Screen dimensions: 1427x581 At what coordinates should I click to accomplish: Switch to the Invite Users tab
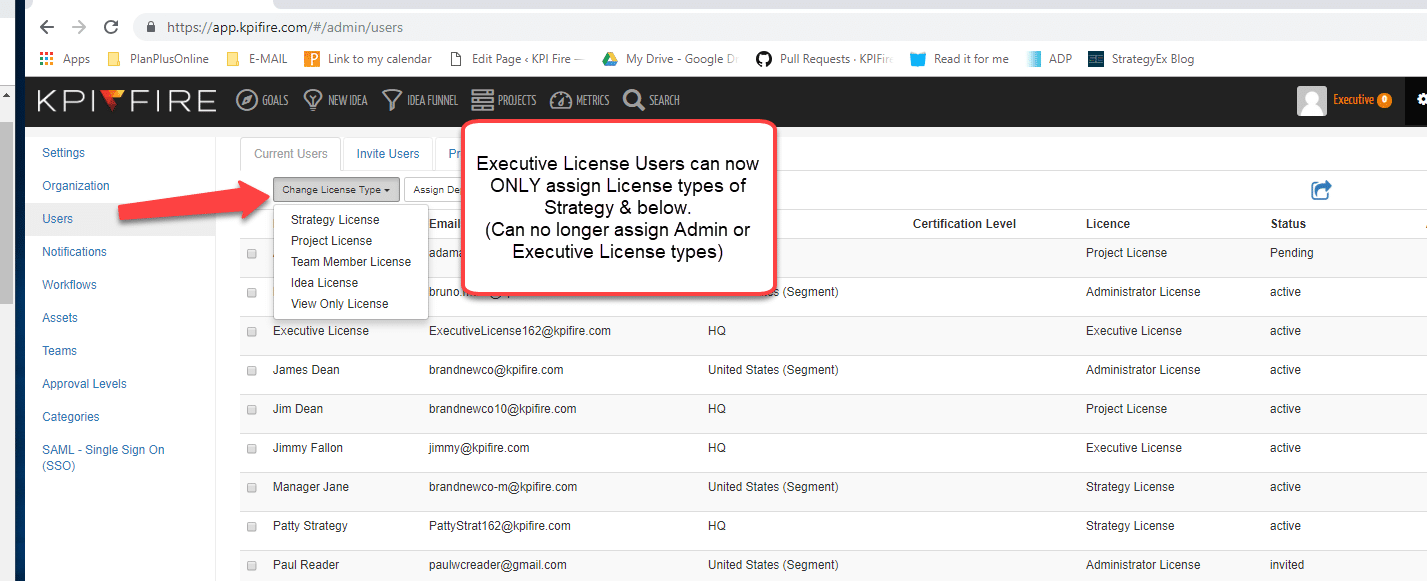388,154
